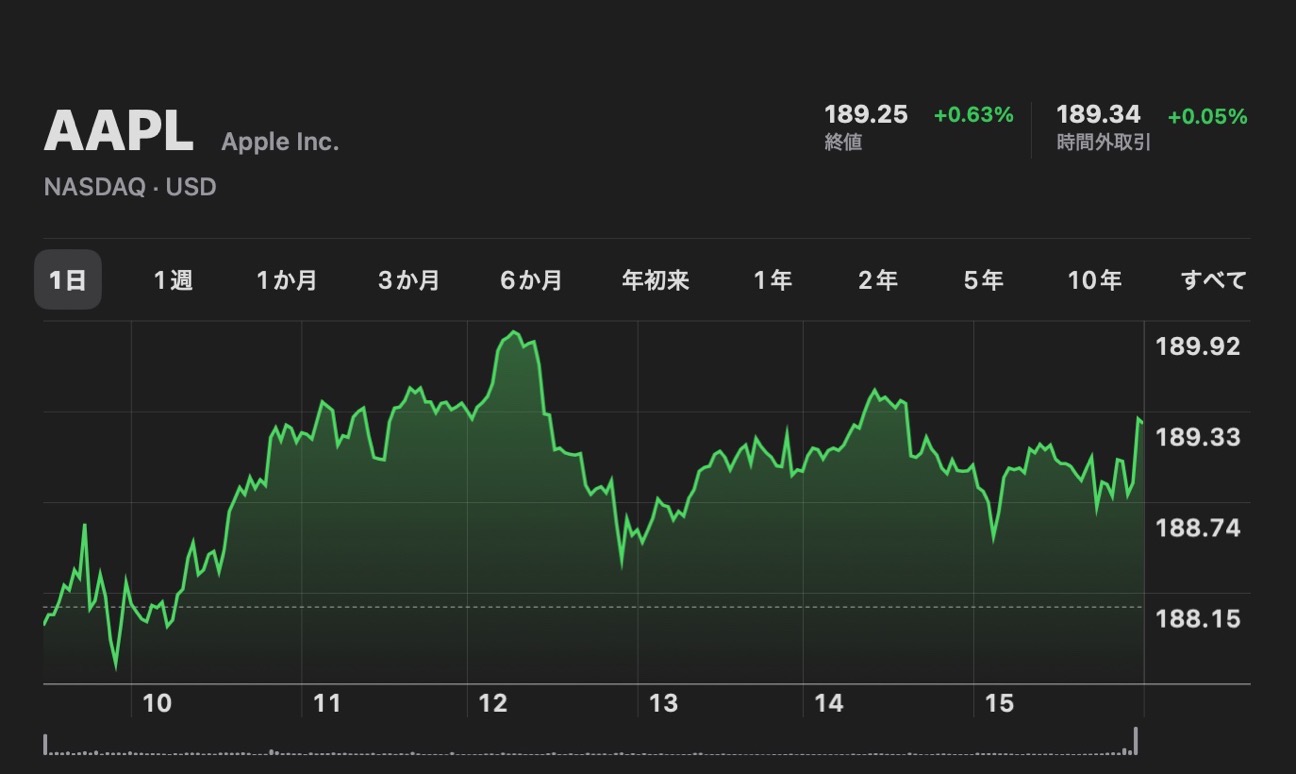Image resolution: width=1296 pixels, height=774 pixels.
Task: Click the 189.33 y-axis label
Action: coord(1198,437)
